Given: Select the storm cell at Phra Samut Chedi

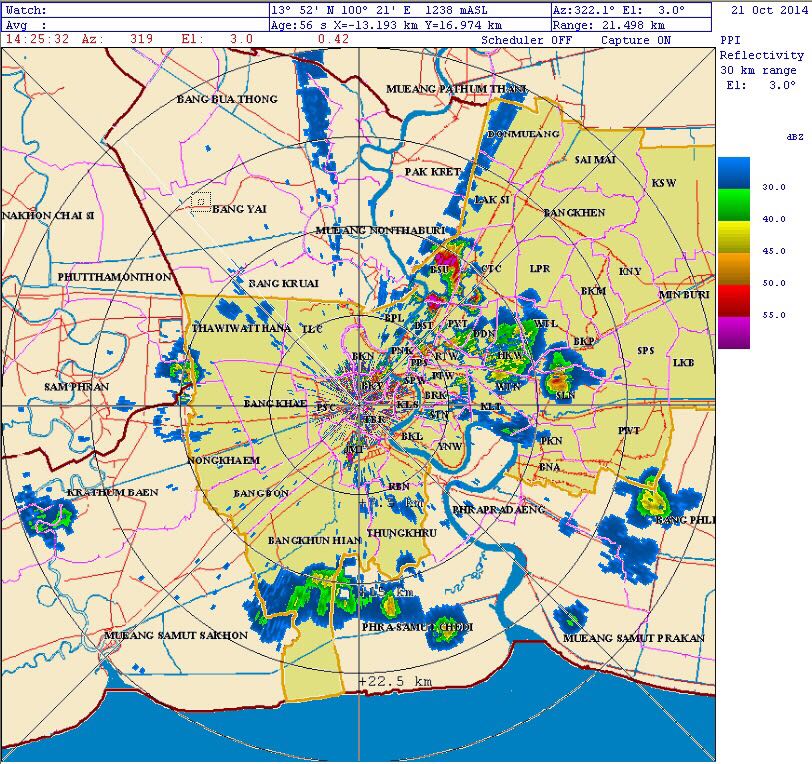Looking at the screenshot, I should (442, 621).
